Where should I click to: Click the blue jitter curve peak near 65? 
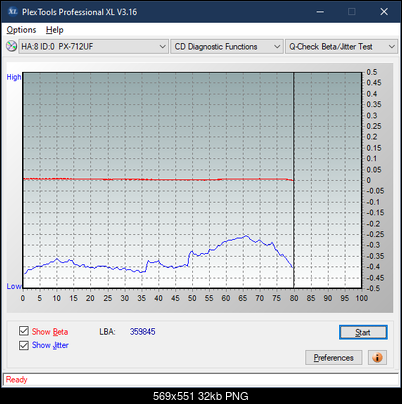(x=246, y=236)
